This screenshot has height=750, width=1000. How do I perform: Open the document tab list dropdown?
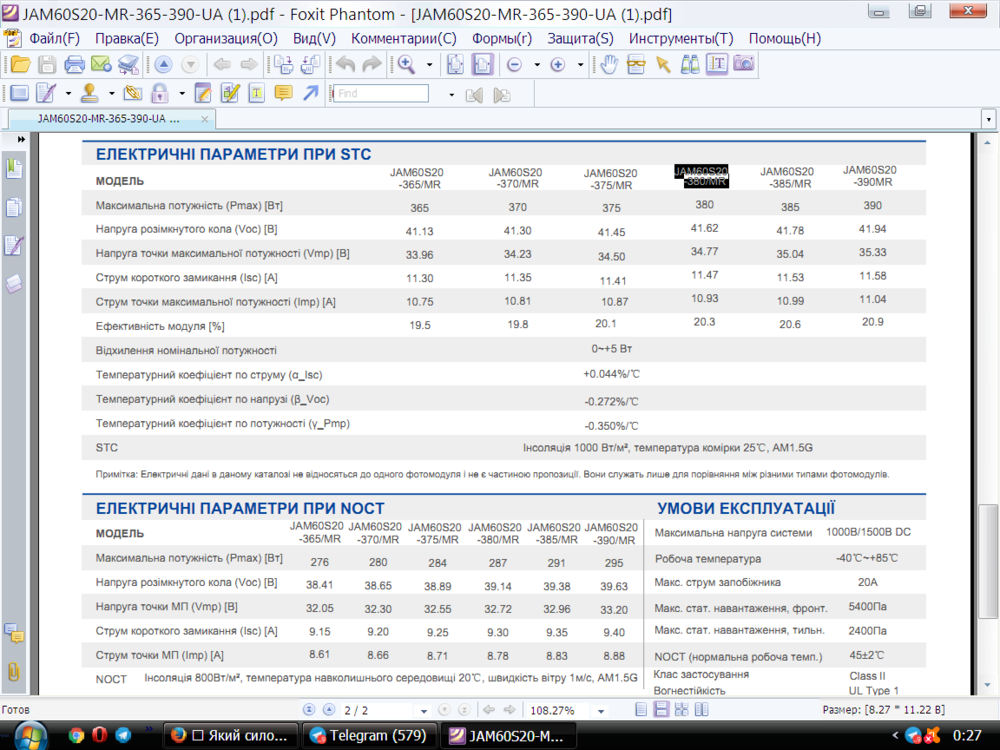click(x=988, y=118)
